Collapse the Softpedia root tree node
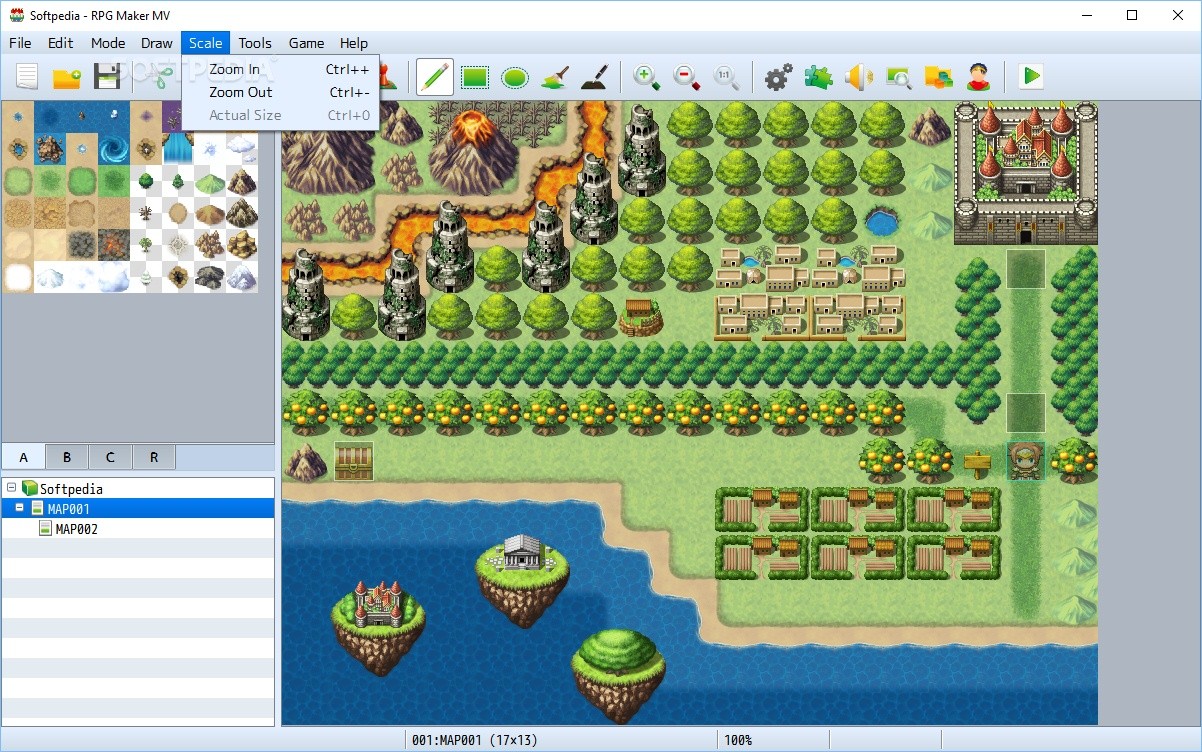1202x752 pixels. (x=11, y=489)
